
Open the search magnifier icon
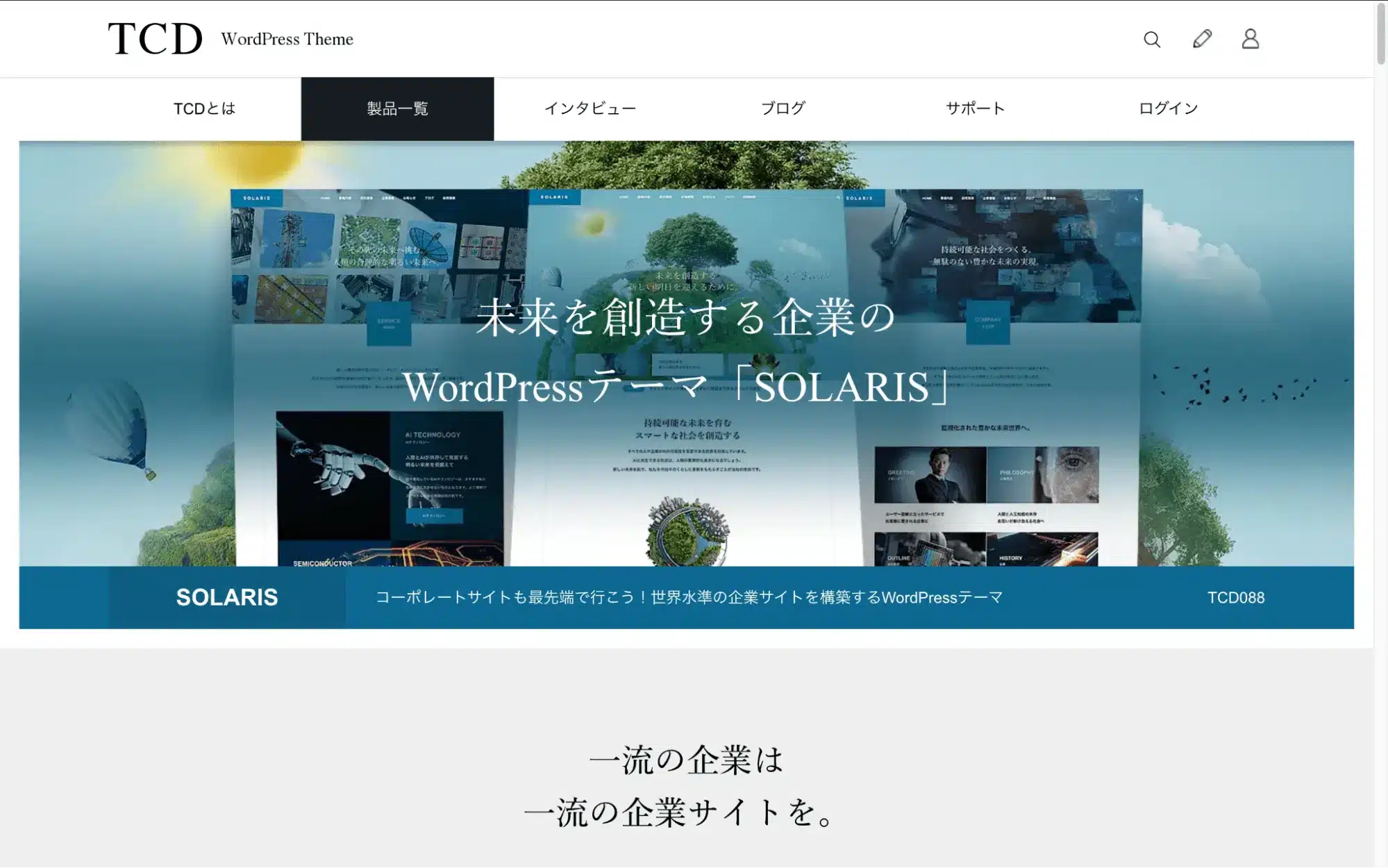click(1152, 40)
